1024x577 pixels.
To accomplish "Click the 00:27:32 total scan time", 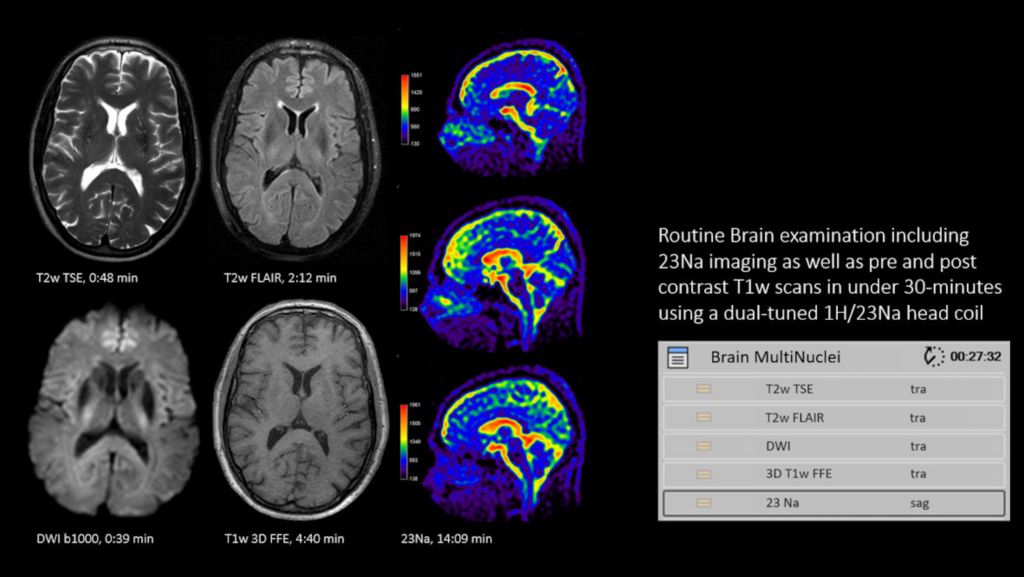I will click(x=976, y=357).
